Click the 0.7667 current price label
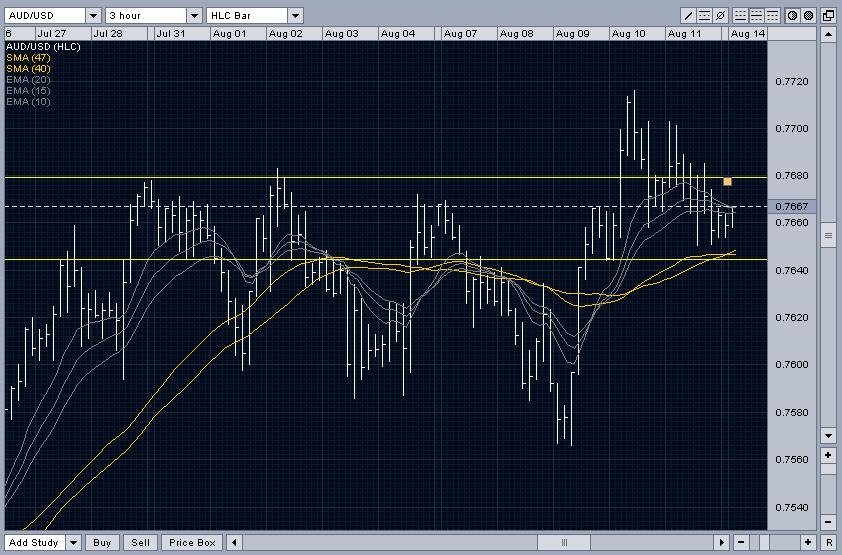 tap(792, 206)
